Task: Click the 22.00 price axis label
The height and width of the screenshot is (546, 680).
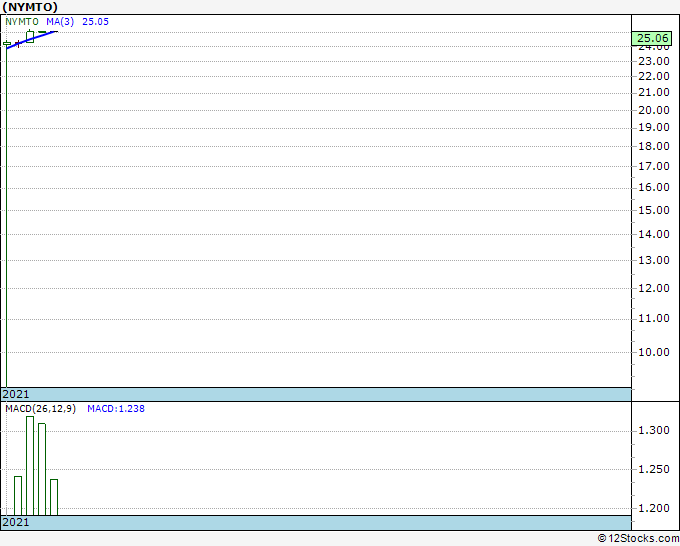Action: tap(654, 76)
